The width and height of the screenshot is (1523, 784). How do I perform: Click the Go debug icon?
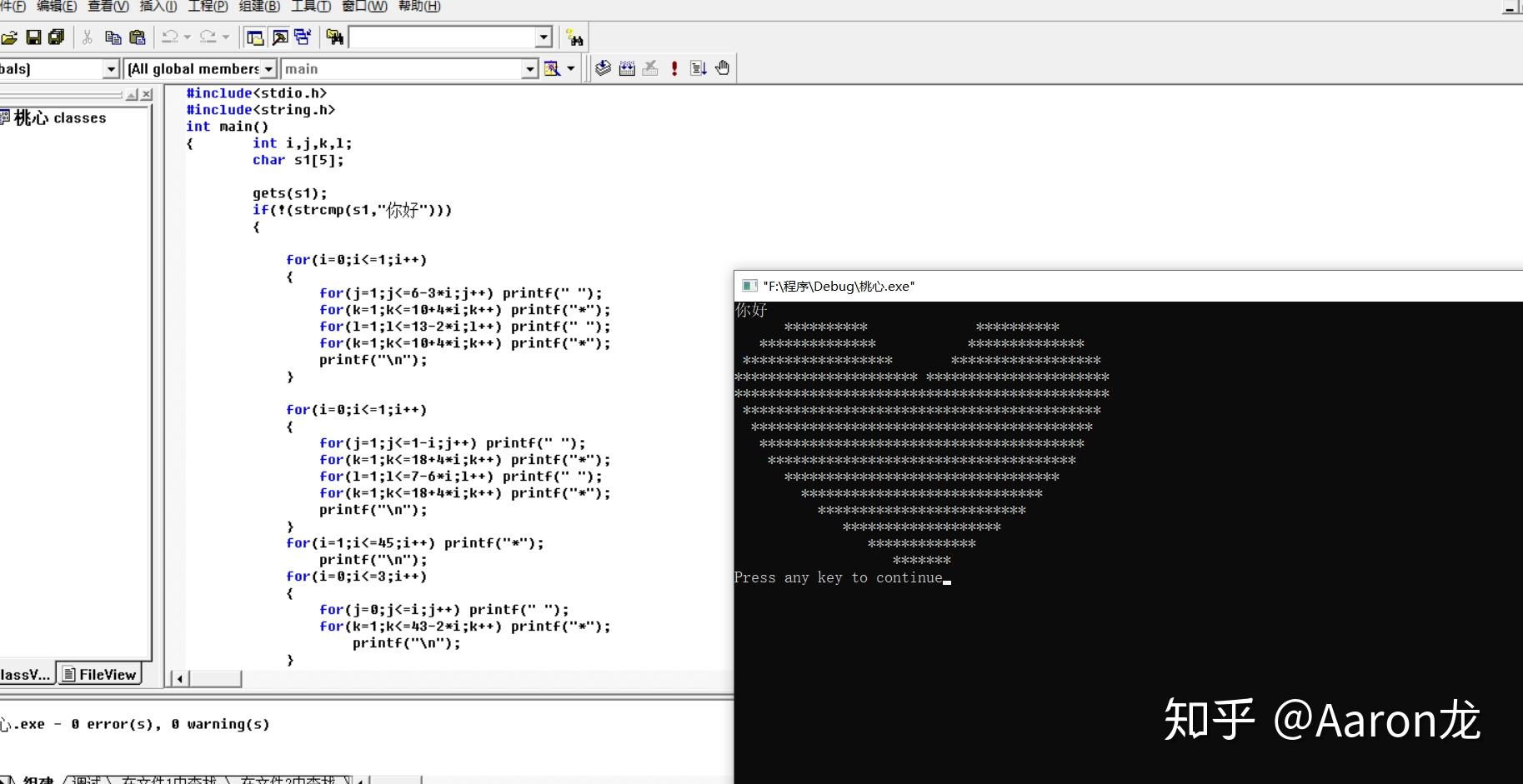(699, 68)
